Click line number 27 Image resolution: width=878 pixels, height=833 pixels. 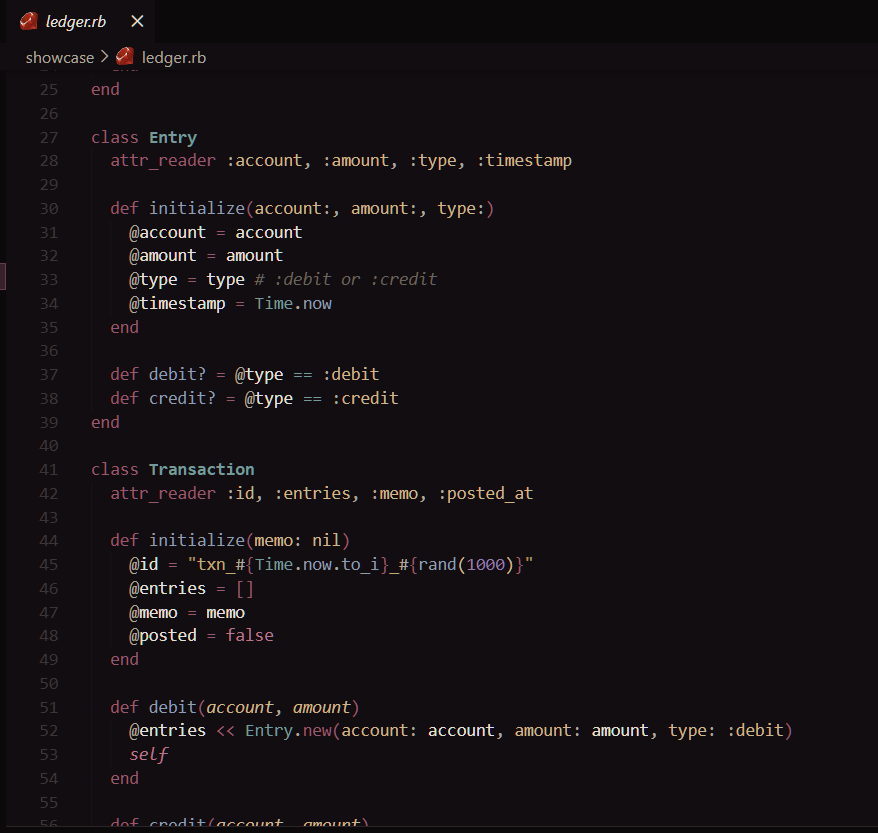[x=49, y=138]
